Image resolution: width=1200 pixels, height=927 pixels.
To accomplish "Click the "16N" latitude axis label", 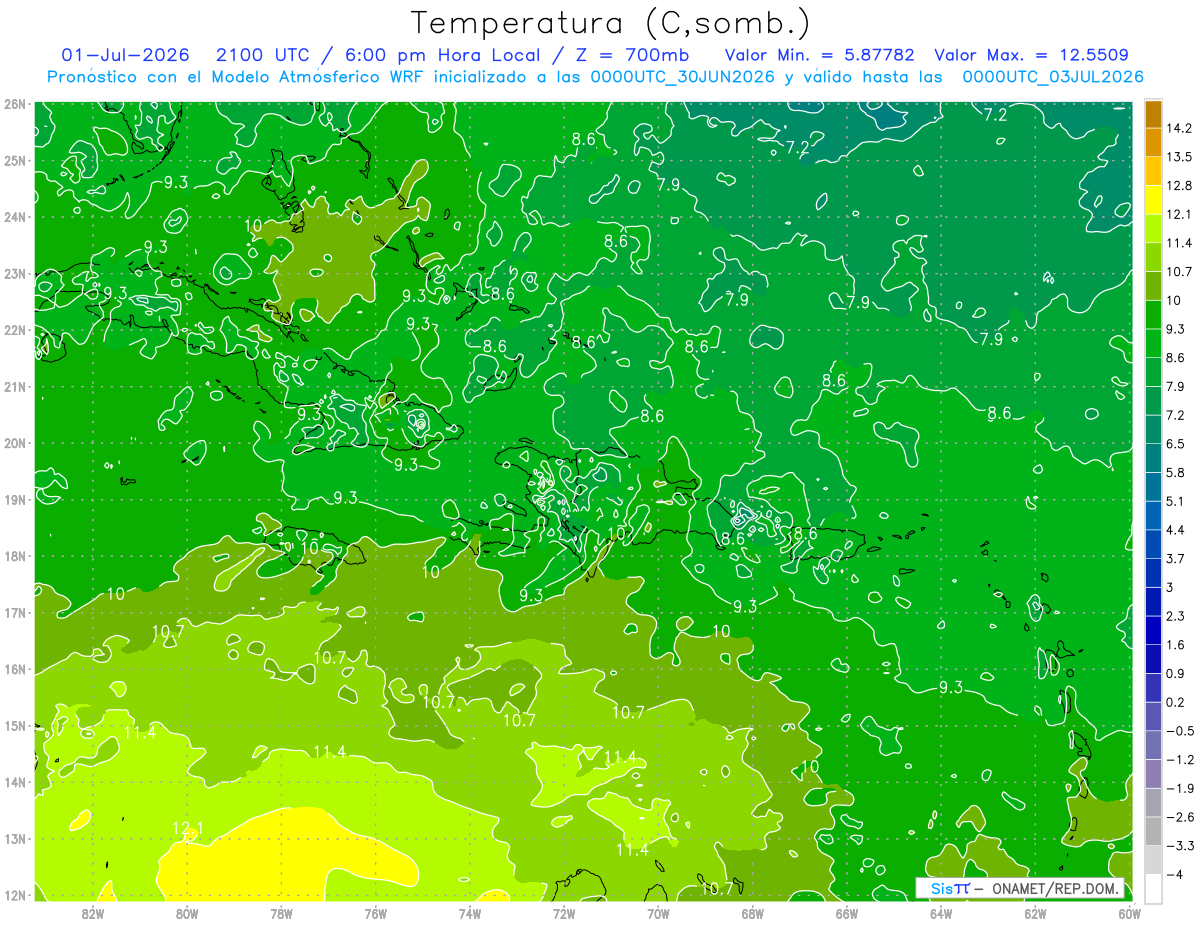I will pyautogui.click(x=15, y=669).
